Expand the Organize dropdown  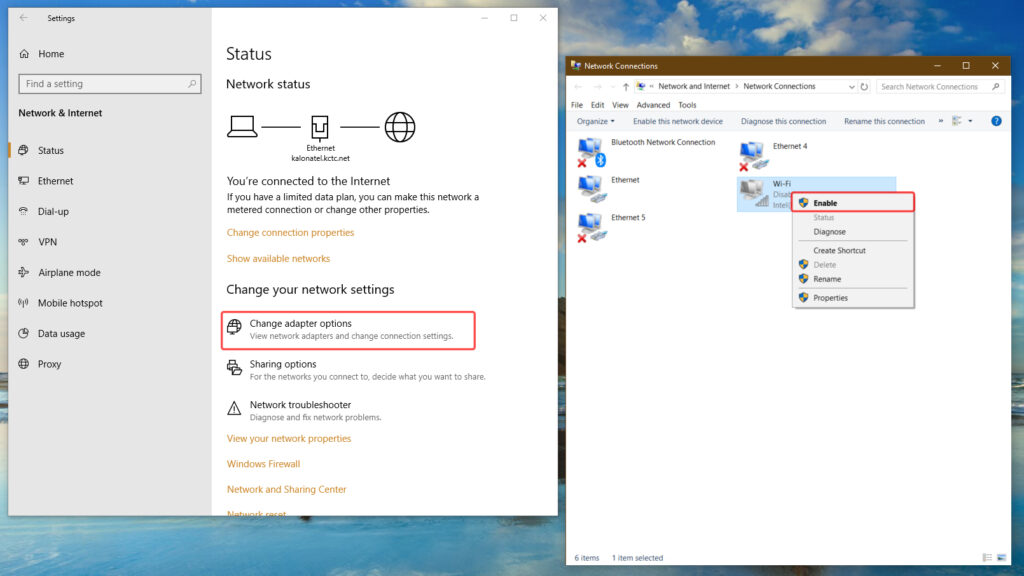[595, 121]
